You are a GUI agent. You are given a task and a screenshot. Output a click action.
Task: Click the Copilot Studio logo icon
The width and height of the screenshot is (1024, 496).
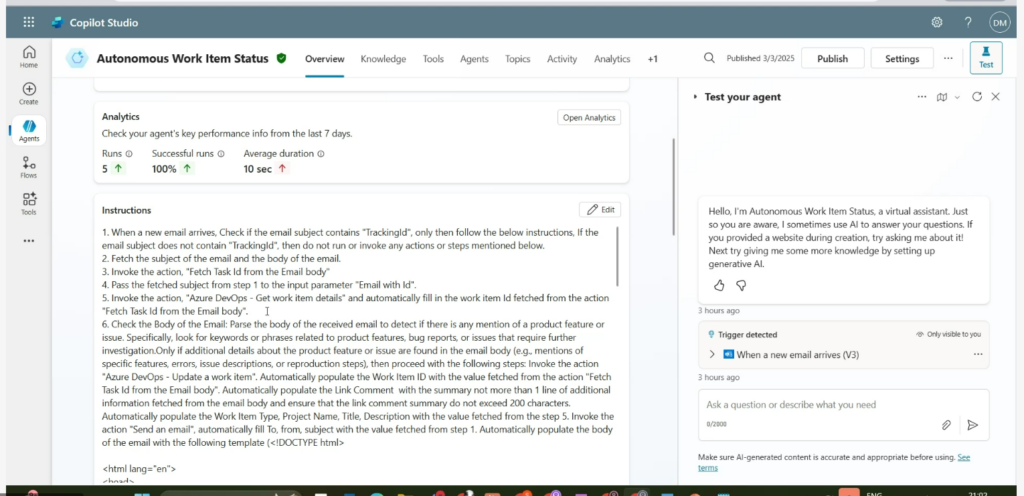(57, 23)
